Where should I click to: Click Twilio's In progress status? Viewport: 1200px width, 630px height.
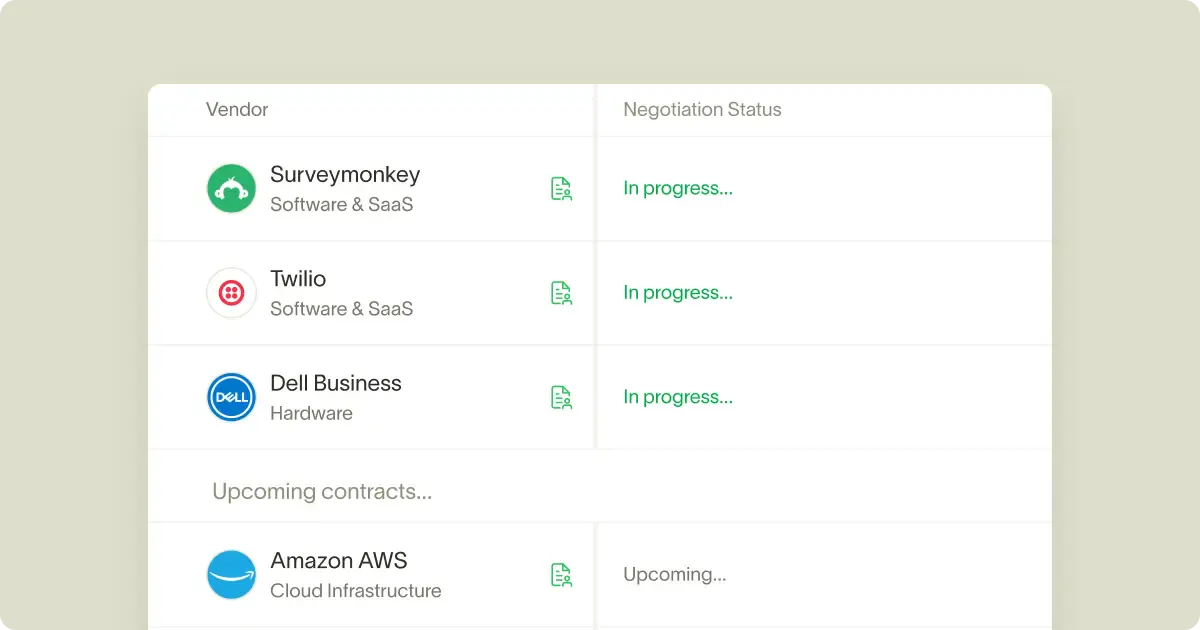(678, 293)
